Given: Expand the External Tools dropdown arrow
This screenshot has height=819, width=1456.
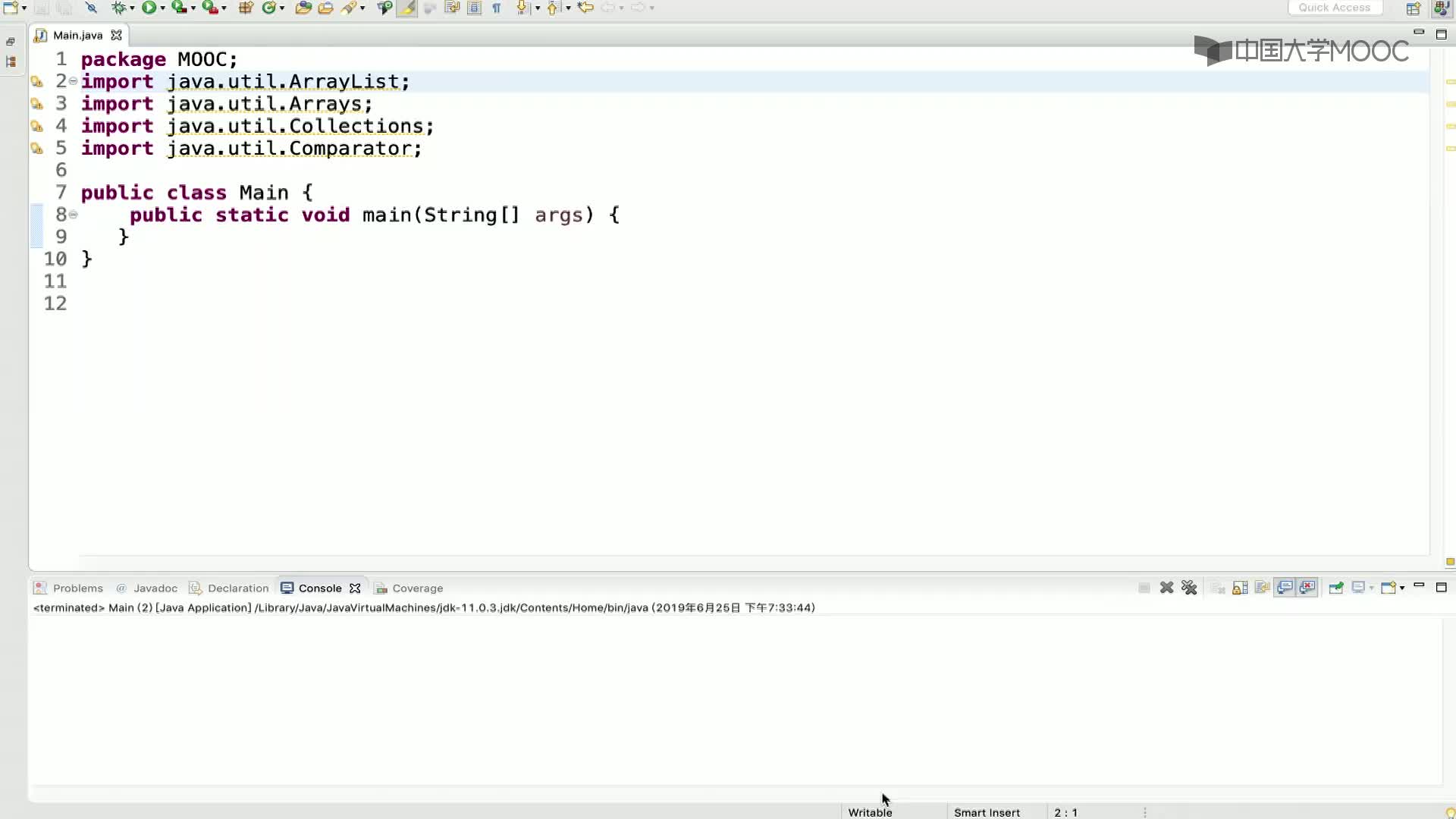Looking at the screenshot, I should pos(224,8).
